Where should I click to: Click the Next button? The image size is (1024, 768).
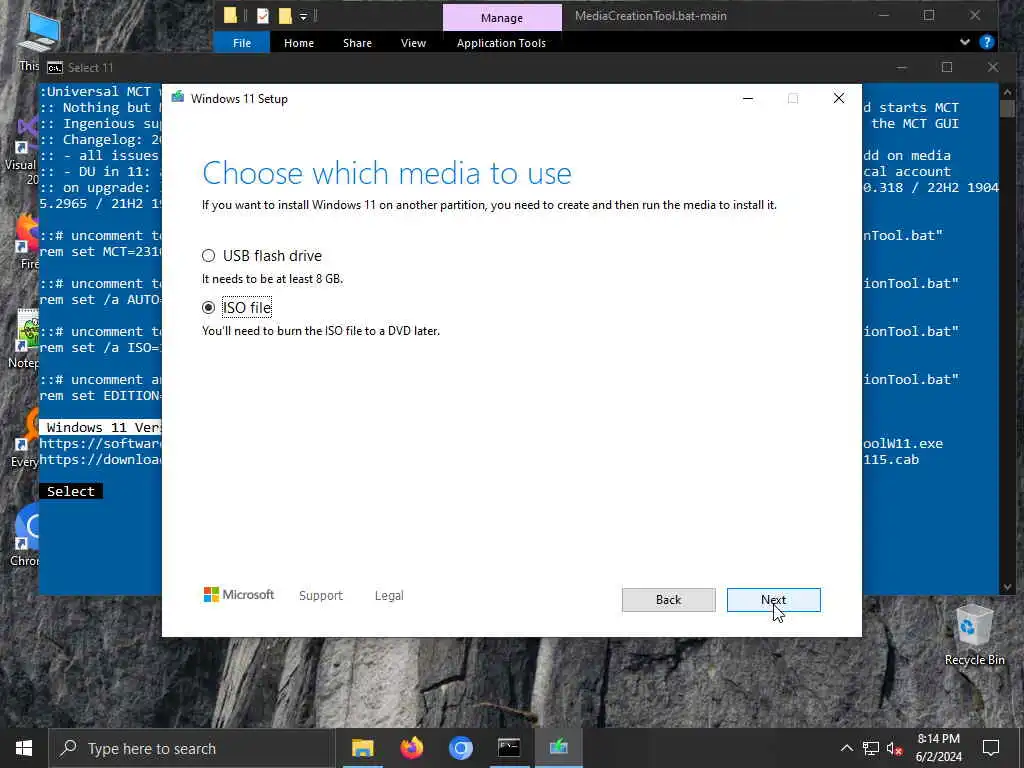pos(773,600)
